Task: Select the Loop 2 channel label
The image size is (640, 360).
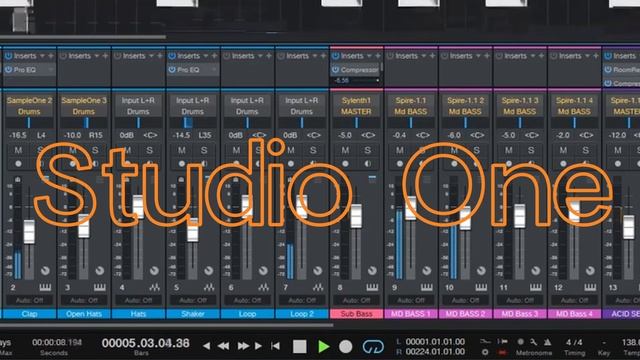Action: 302,314
